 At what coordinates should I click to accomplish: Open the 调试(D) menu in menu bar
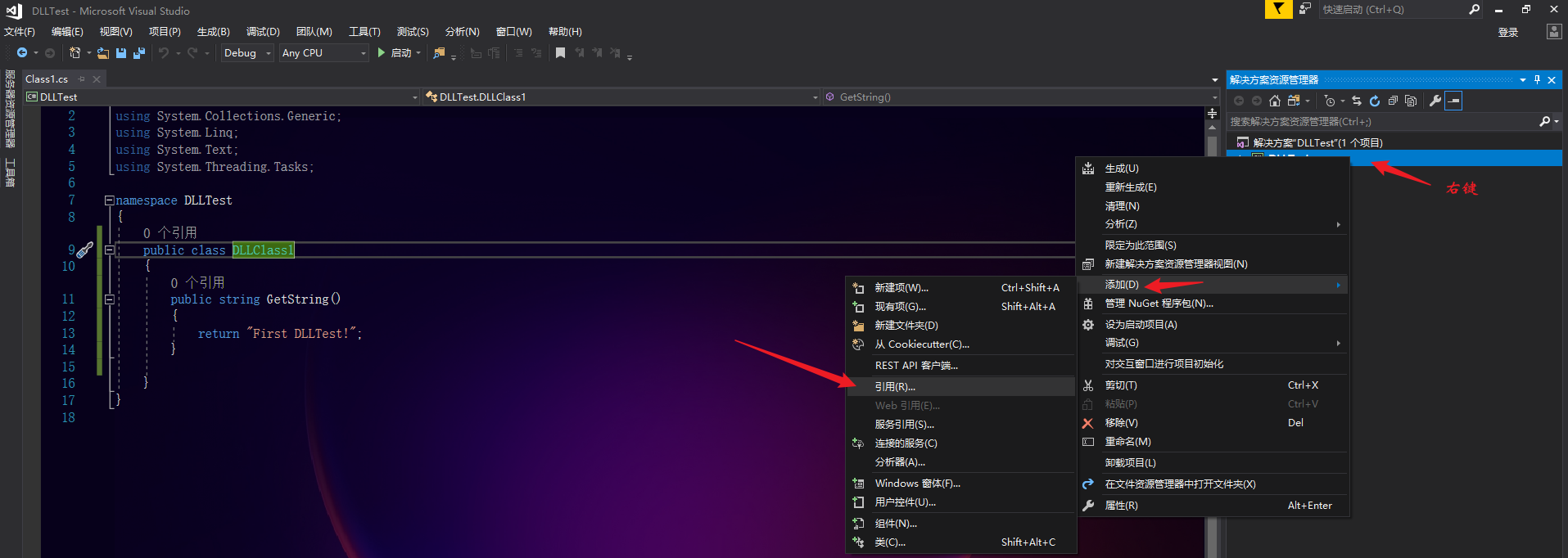pos(263,32)
